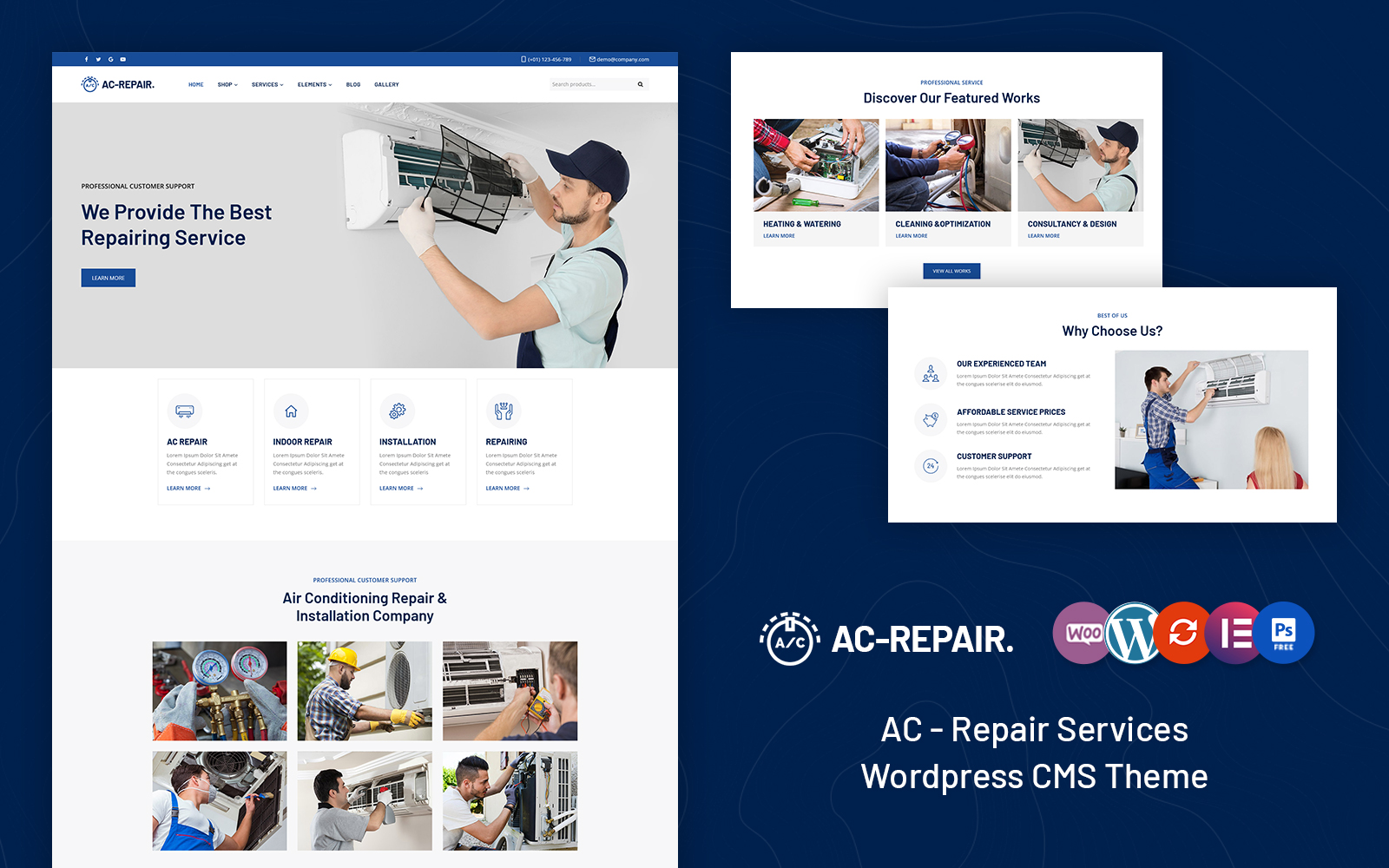Open the Cleaning & Optimization thumbnail image
This screenshot has width=1389, height=868.
(948, 165)
